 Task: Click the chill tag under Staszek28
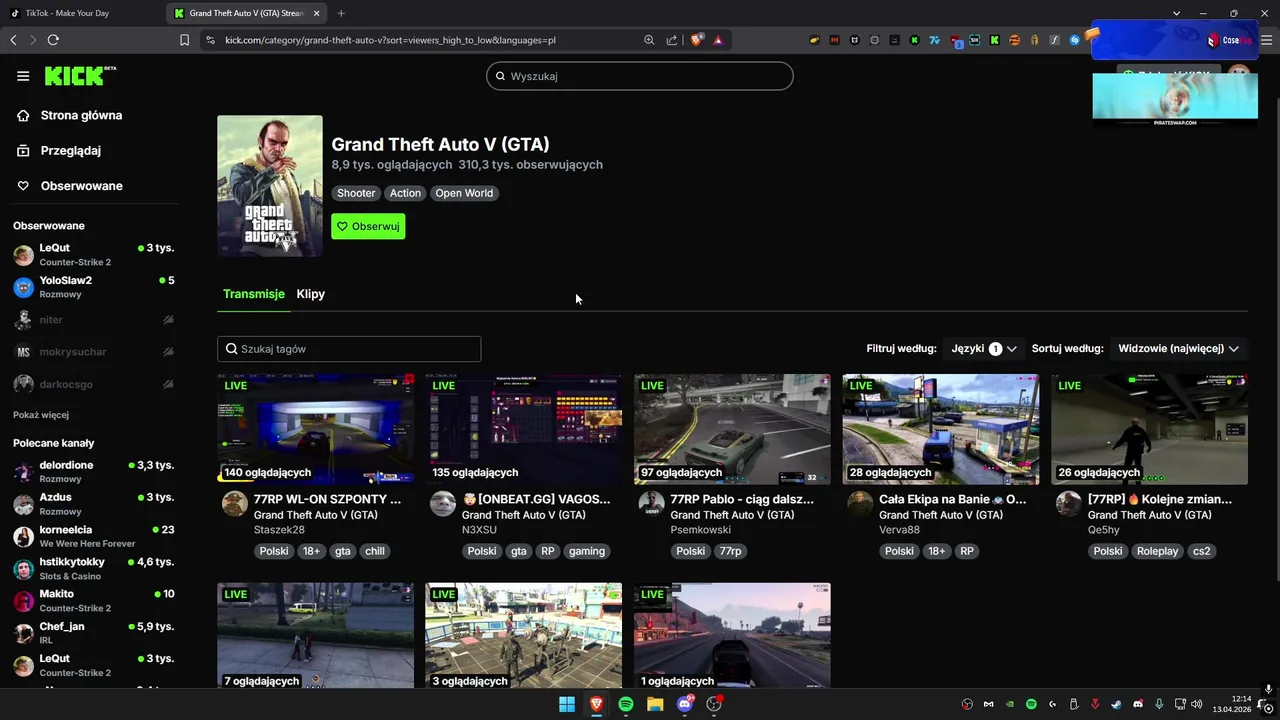(375, 551)
